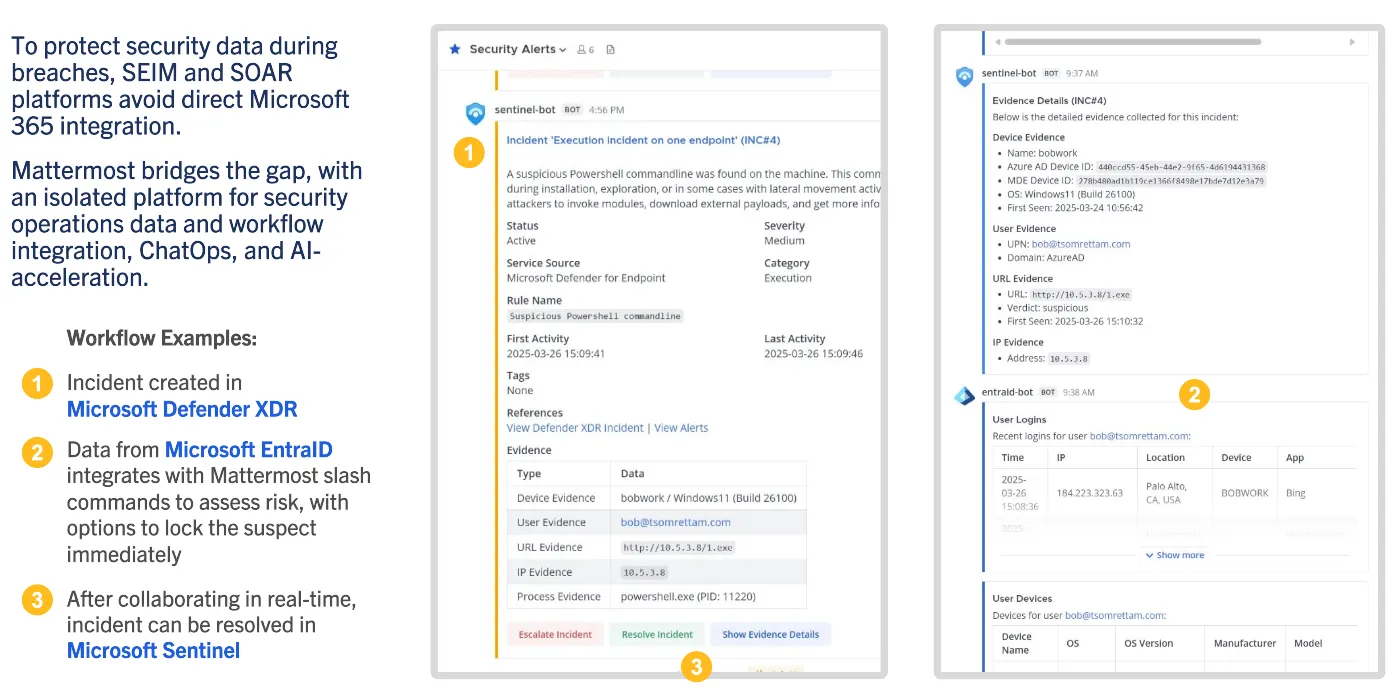Screen dimensions: 1392x694
Task: Click the entraid-bot avatar icon
Action: tap(964, 396)
